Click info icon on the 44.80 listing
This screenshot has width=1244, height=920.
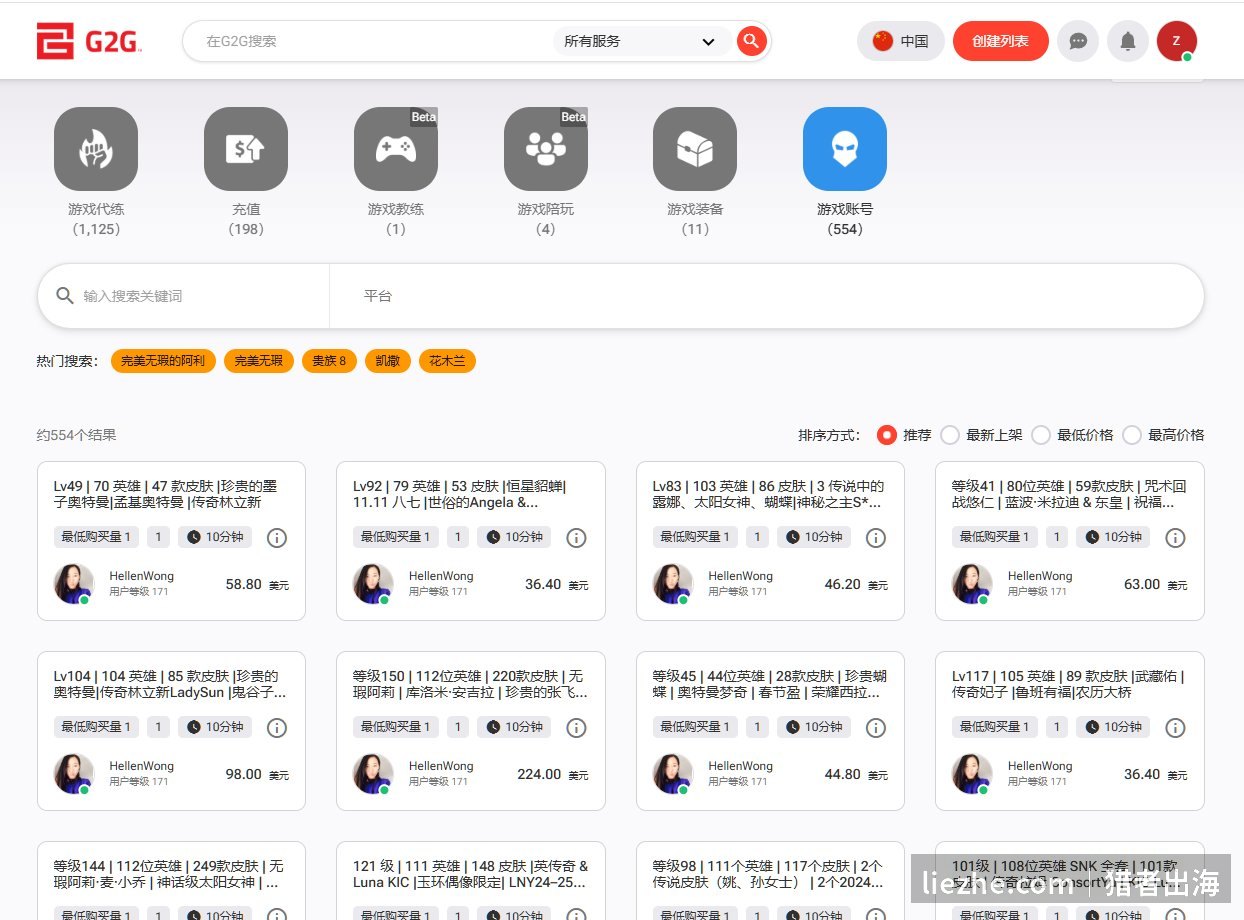point(876,728)
